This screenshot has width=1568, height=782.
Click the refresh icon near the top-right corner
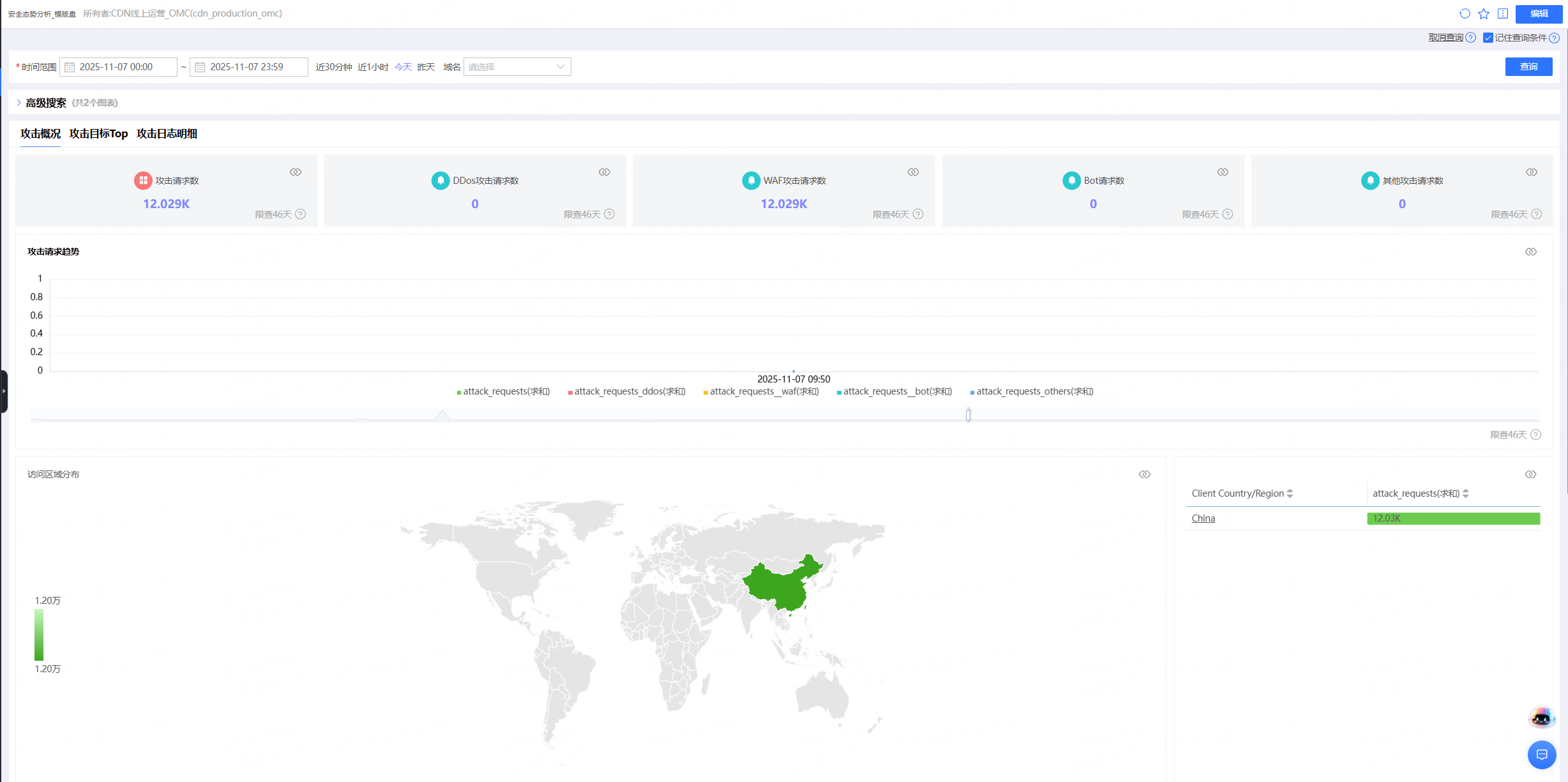point(1464,13)
